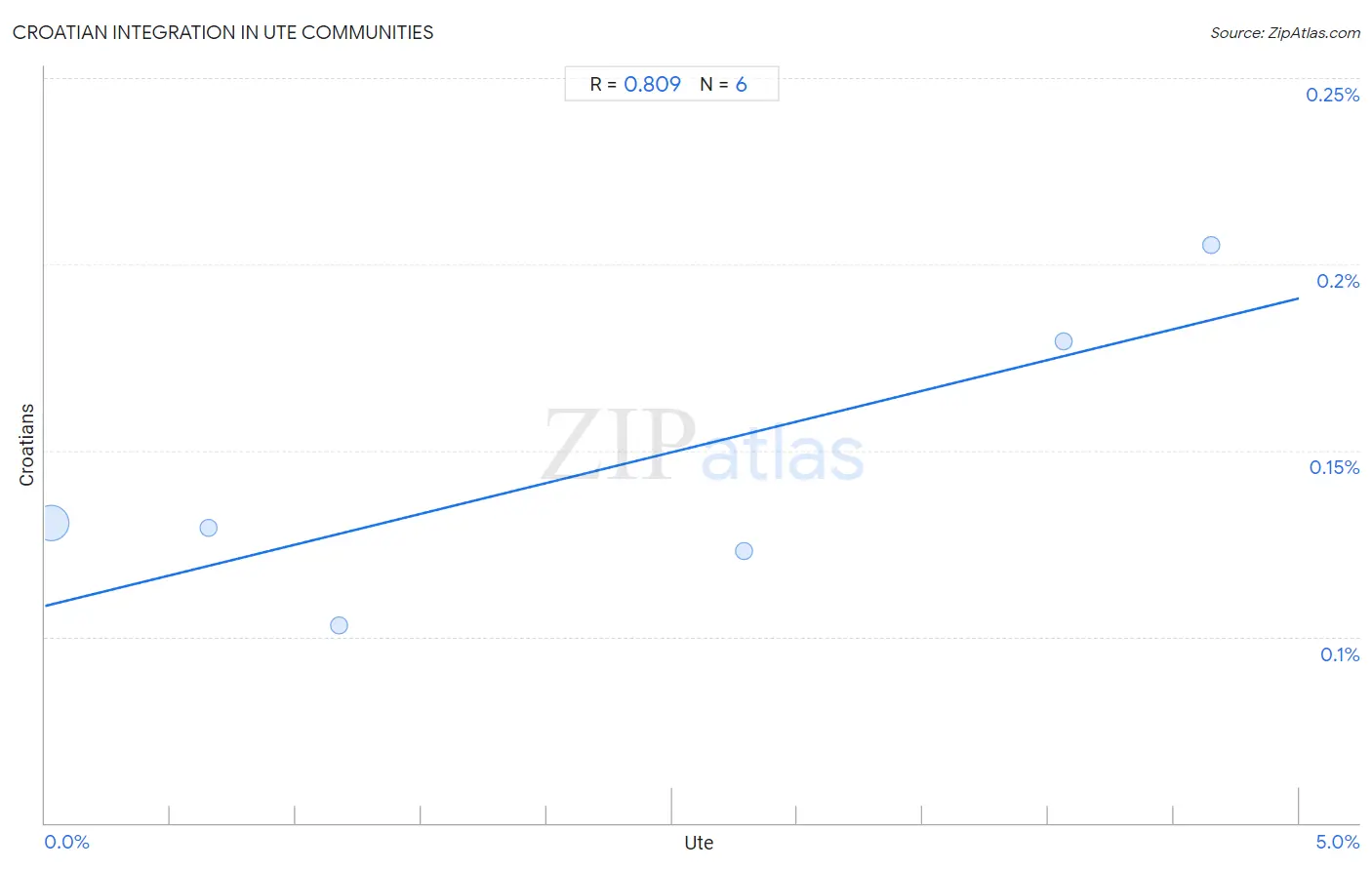Click the chart title Croatian Integration in Ute Communities
Viewport: 1372px width, 870px height.
point(223,32)
